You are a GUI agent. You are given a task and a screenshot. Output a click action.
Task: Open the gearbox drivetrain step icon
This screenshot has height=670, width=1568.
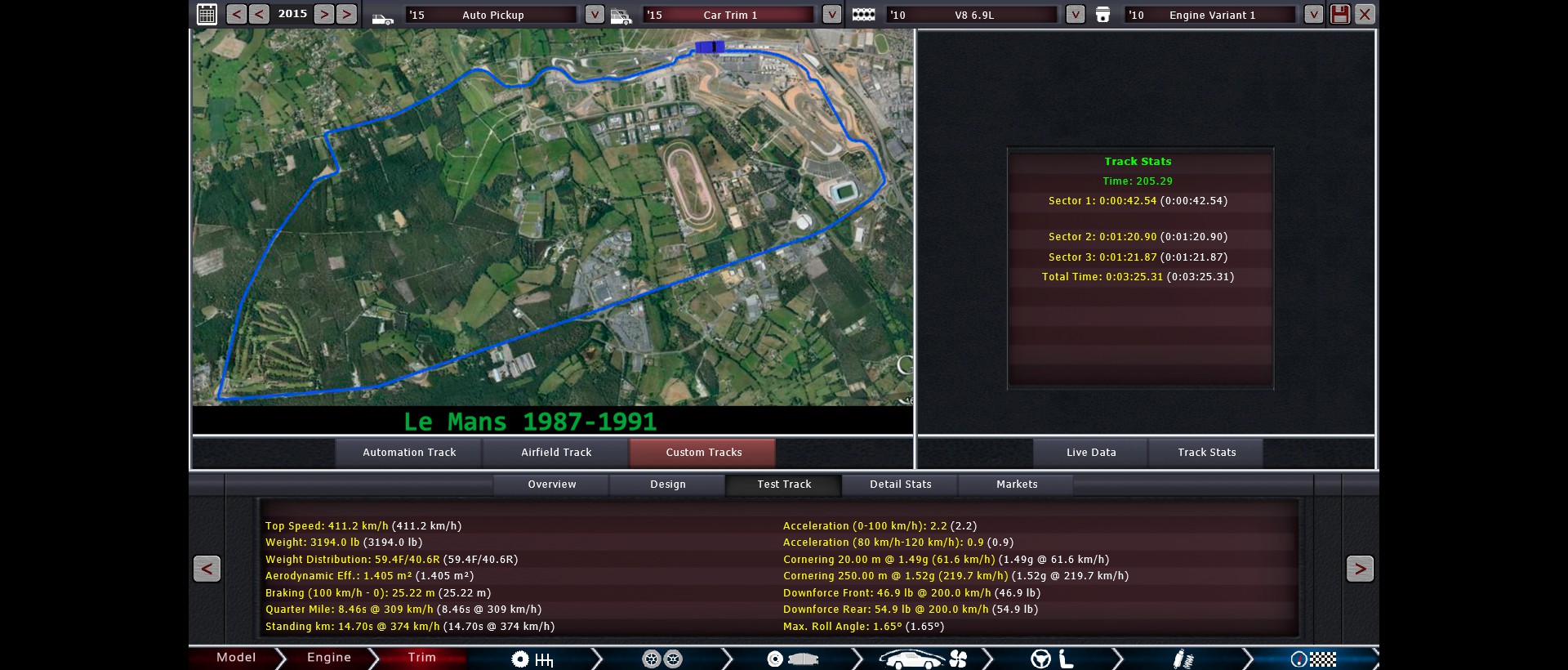click(532, 659)
